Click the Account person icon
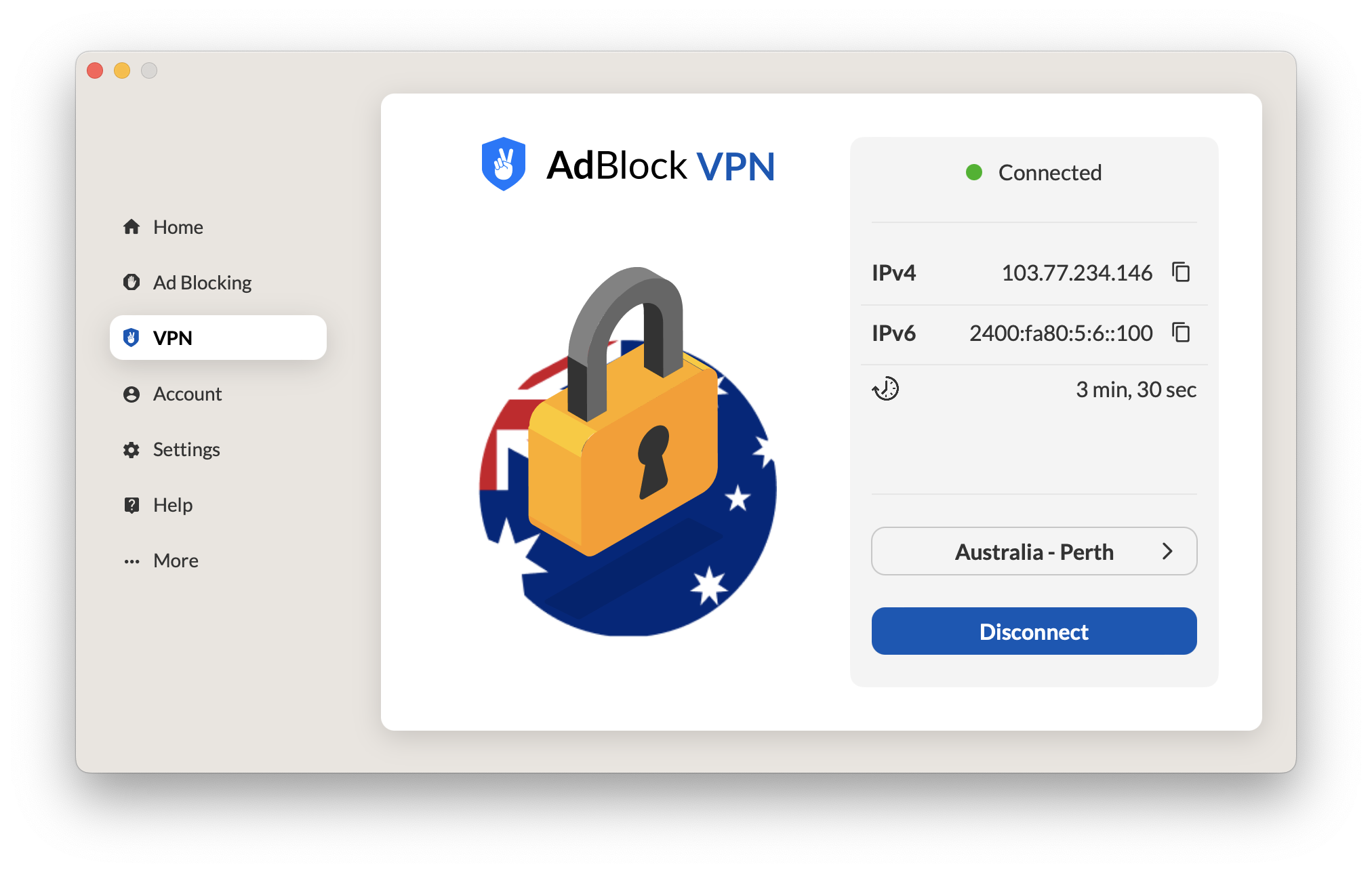Screen dimensions: 1372x873 tap(132, 394)
